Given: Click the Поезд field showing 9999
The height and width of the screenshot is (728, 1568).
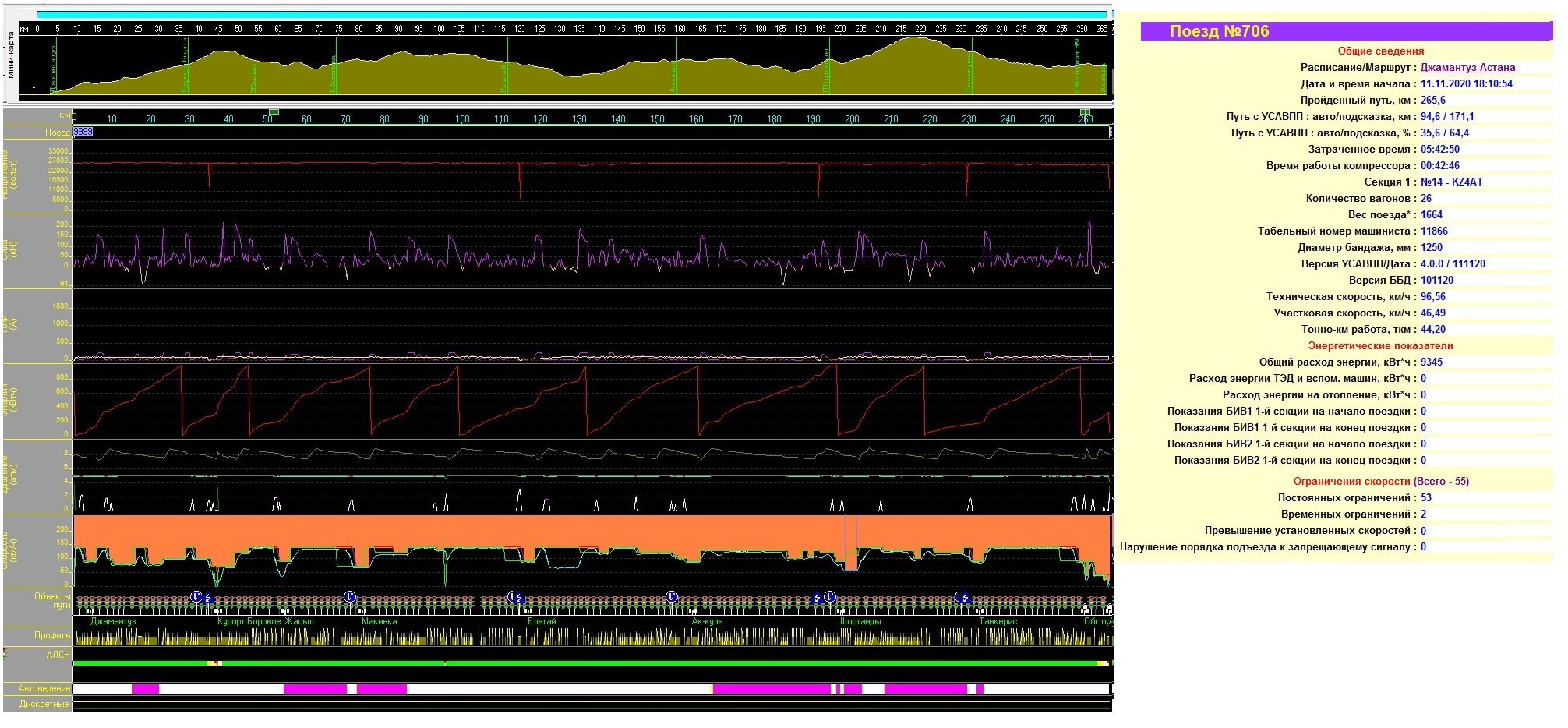Looking at the screenshot, I should pos(83,132).
